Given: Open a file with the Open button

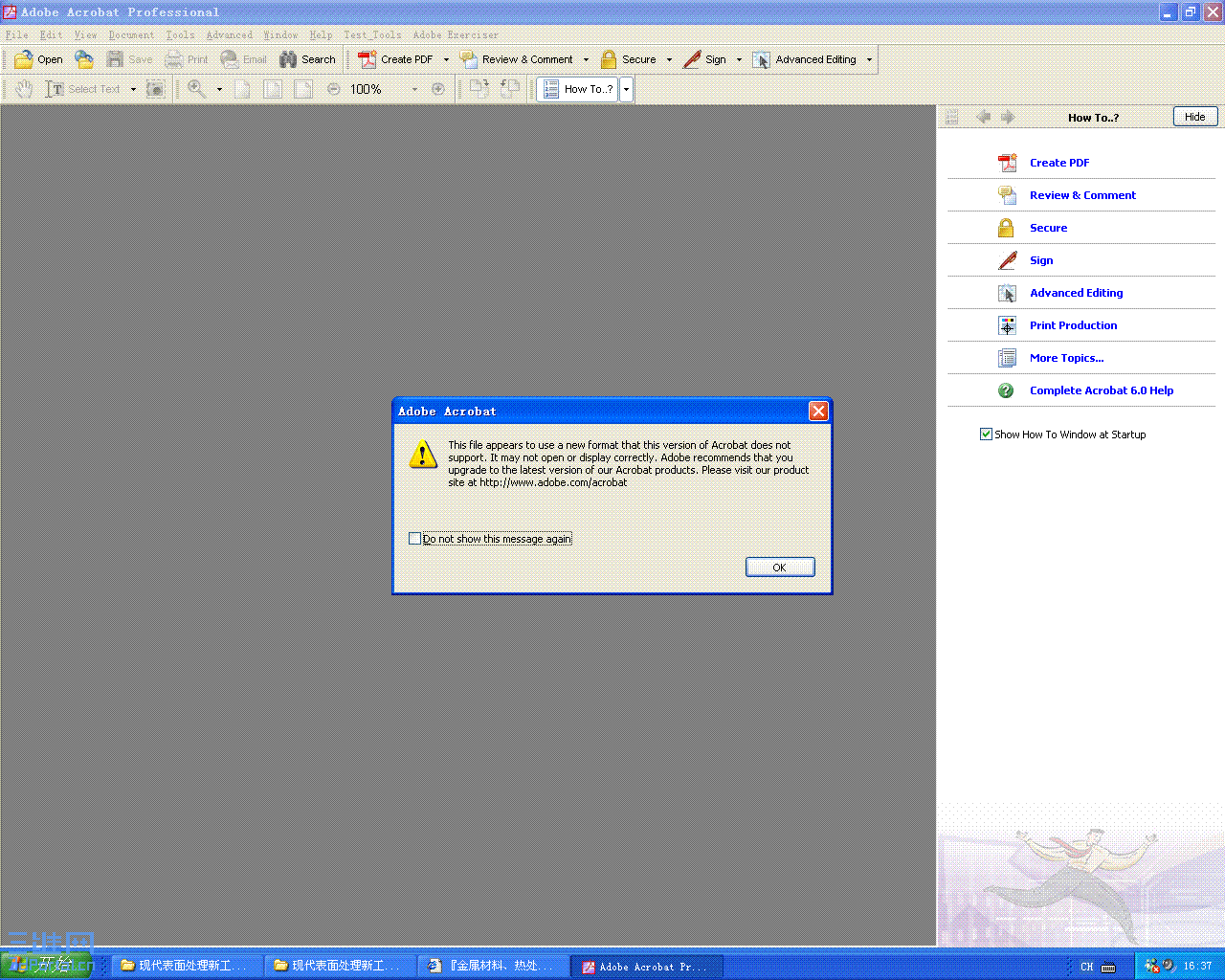Looking at the screenshot, I should [x=38, y=59].
